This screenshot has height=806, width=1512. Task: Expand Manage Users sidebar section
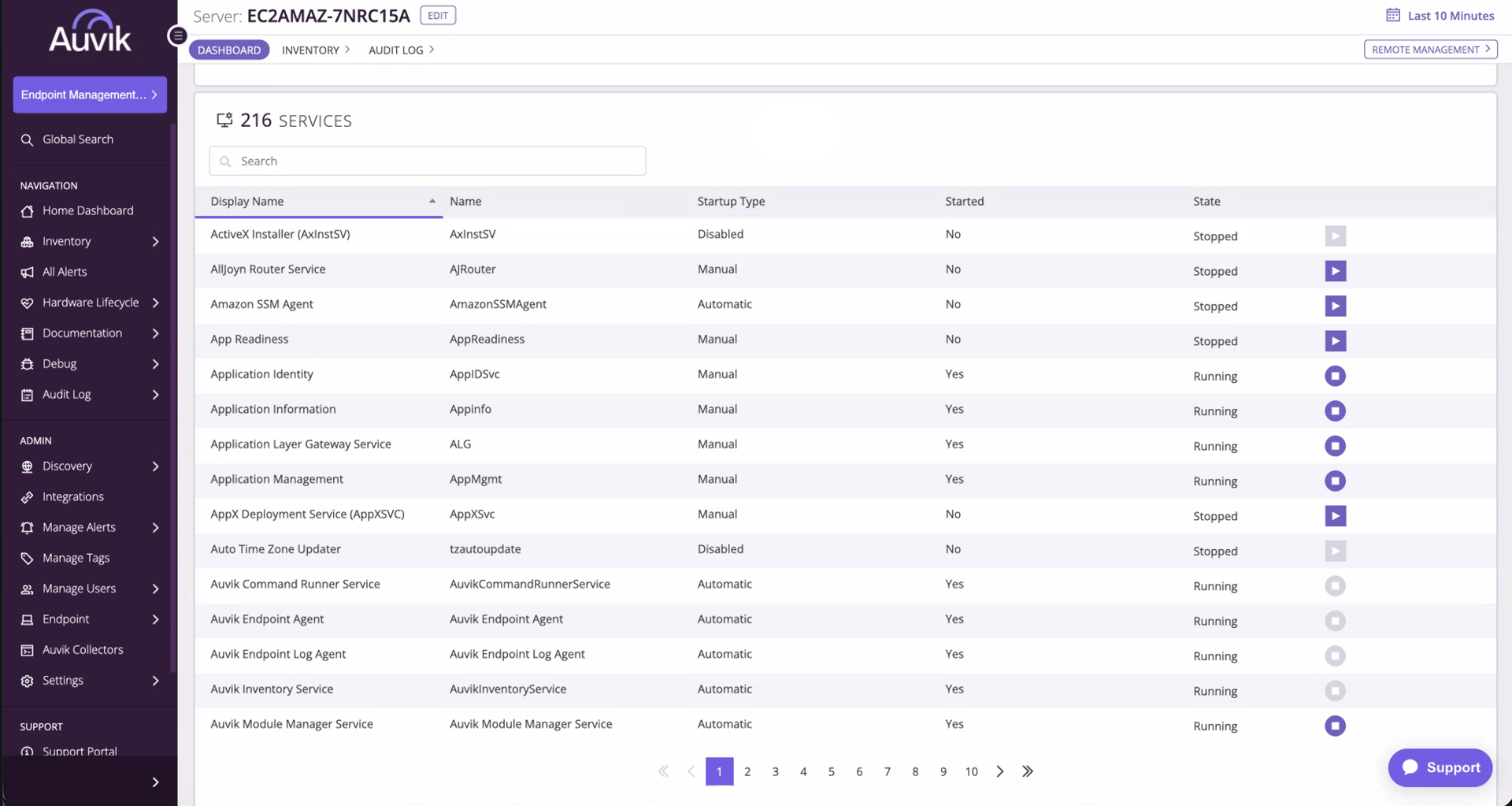[155, 589]
